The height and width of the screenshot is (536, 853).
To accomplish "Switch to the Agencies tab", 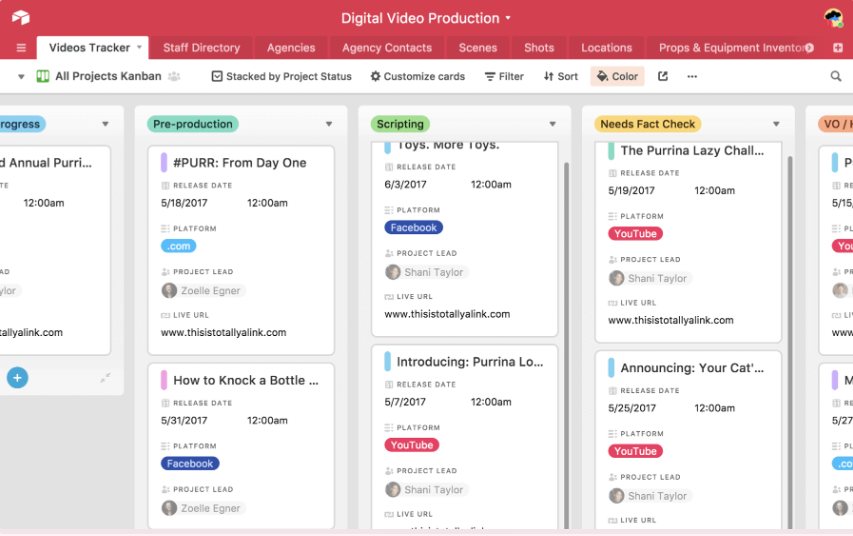I will click(291, 48).
